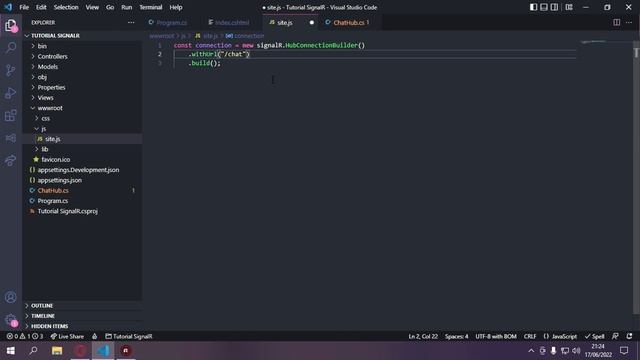Expand the Properties folder
This screenshot has width=640, height=360.
click(82, 87)
